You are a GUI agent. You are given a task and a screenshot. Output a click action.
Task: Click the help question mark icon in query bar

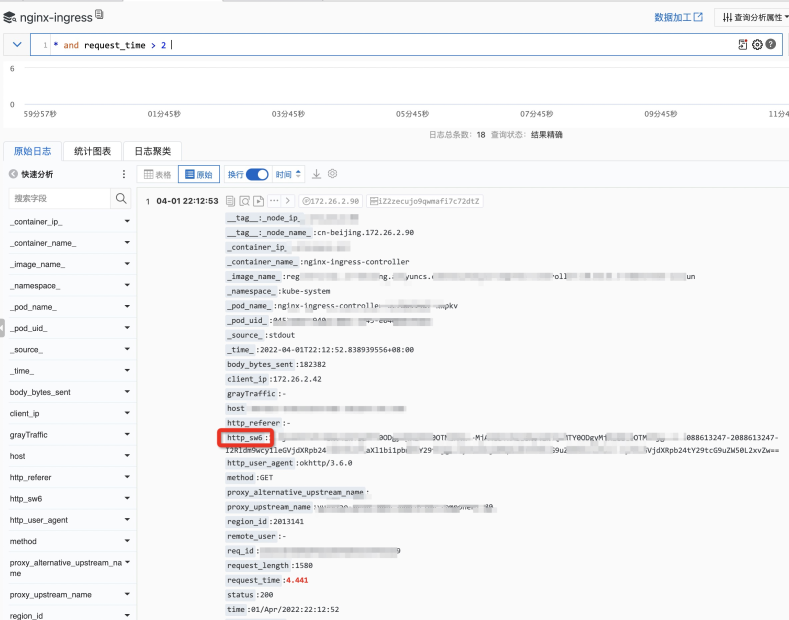770,44
